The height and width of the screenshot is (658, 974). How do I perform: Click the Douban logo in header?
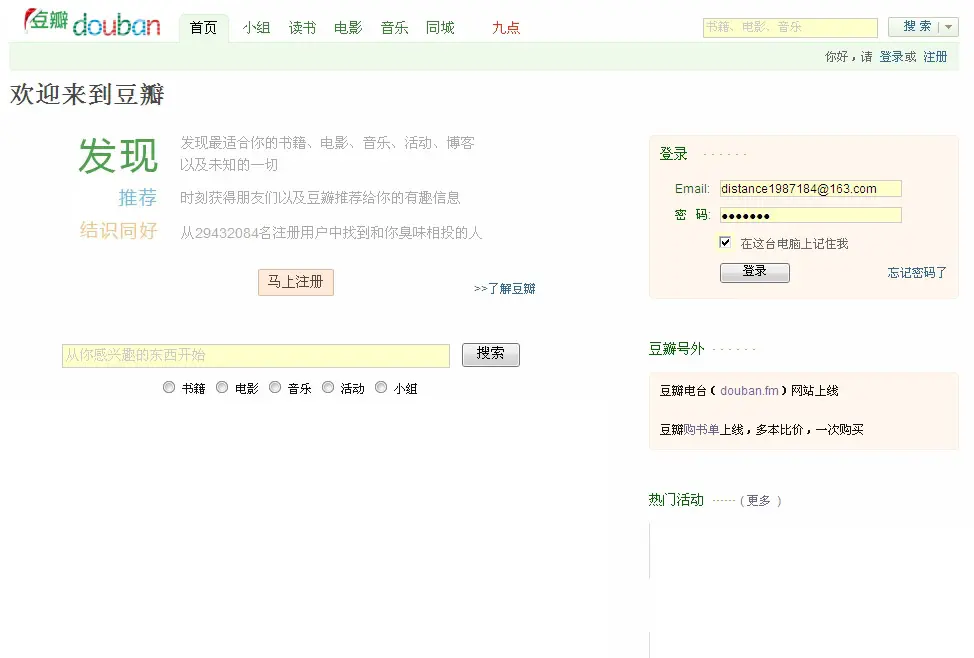pos(92,23)
